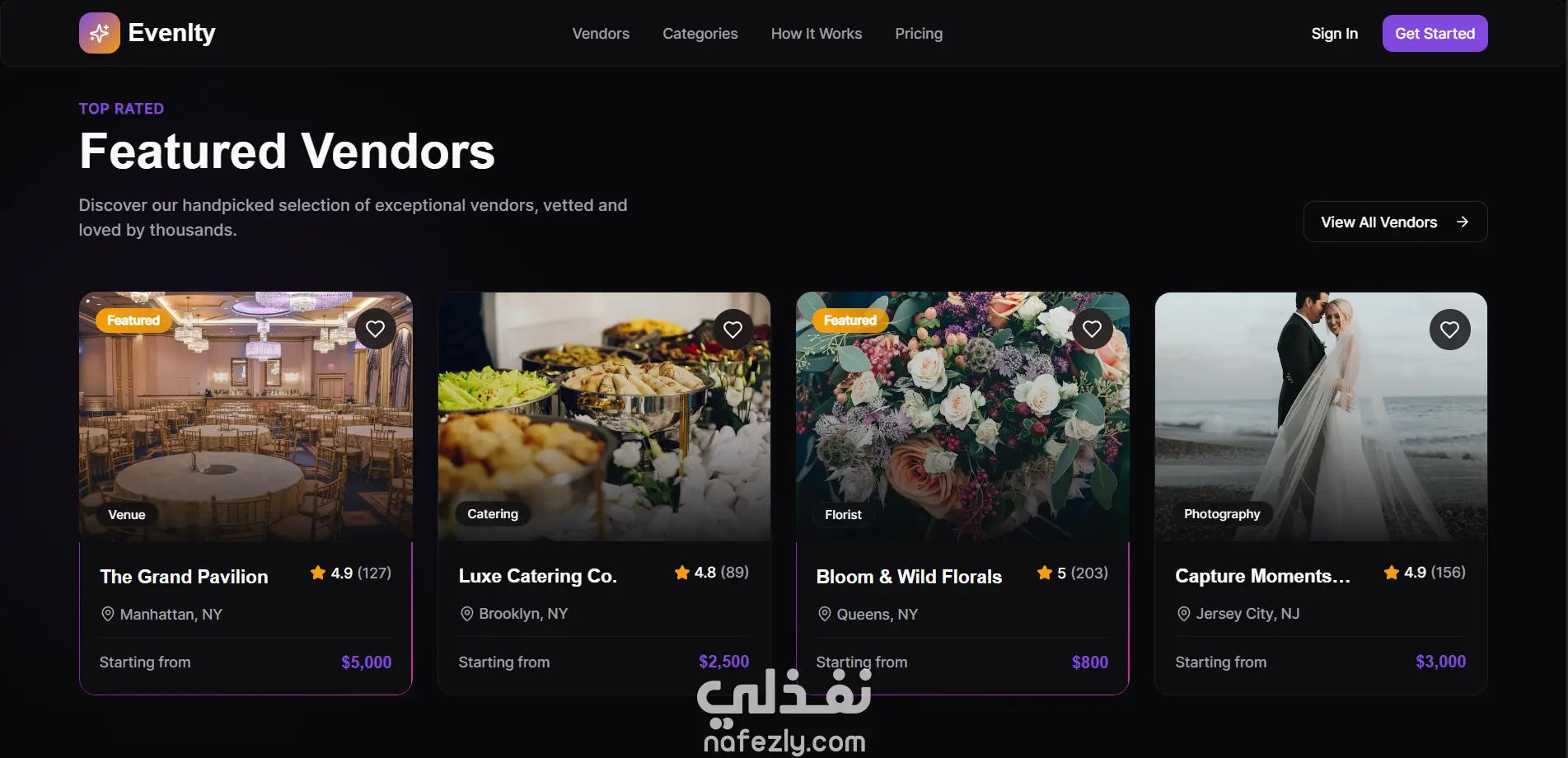Save Bloom & Wild Florals via heart icon
This screenshot has width=1568, height=758.
[x=1092, y=329]
